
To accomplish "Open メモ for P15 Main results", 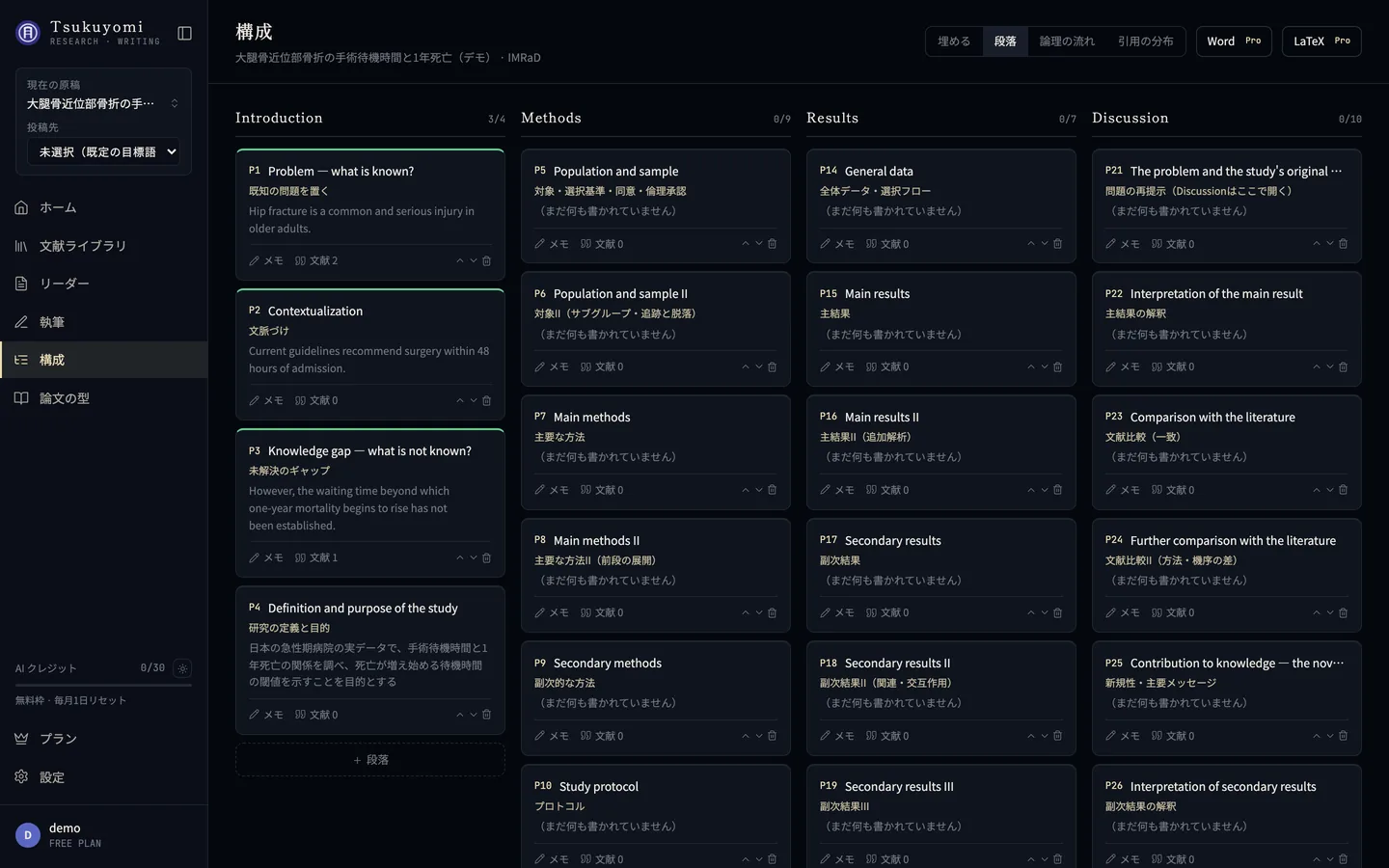I will pyautogui.click(x=837, y=366).
